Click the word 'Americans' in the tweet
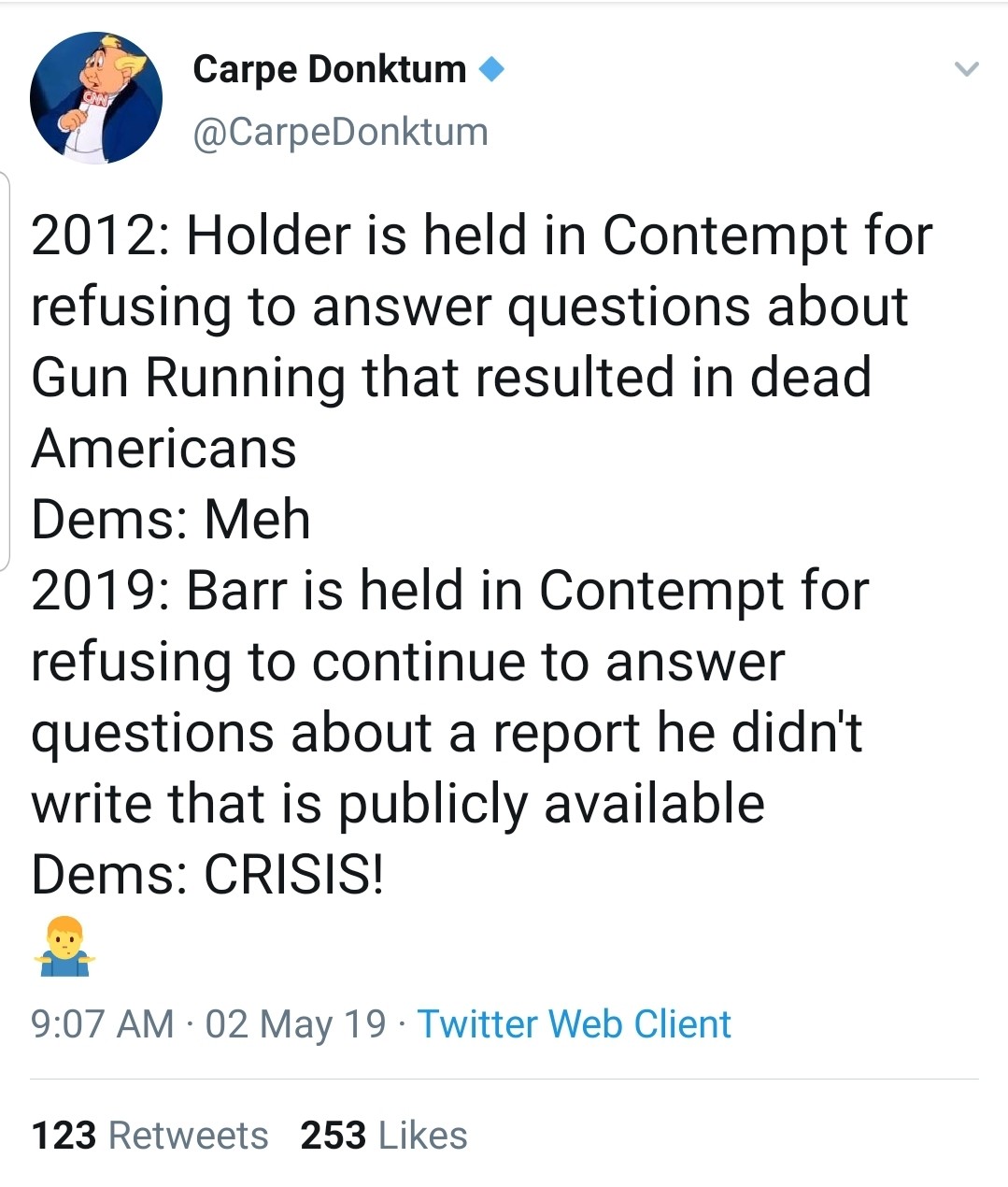 [x=164, y=449]
